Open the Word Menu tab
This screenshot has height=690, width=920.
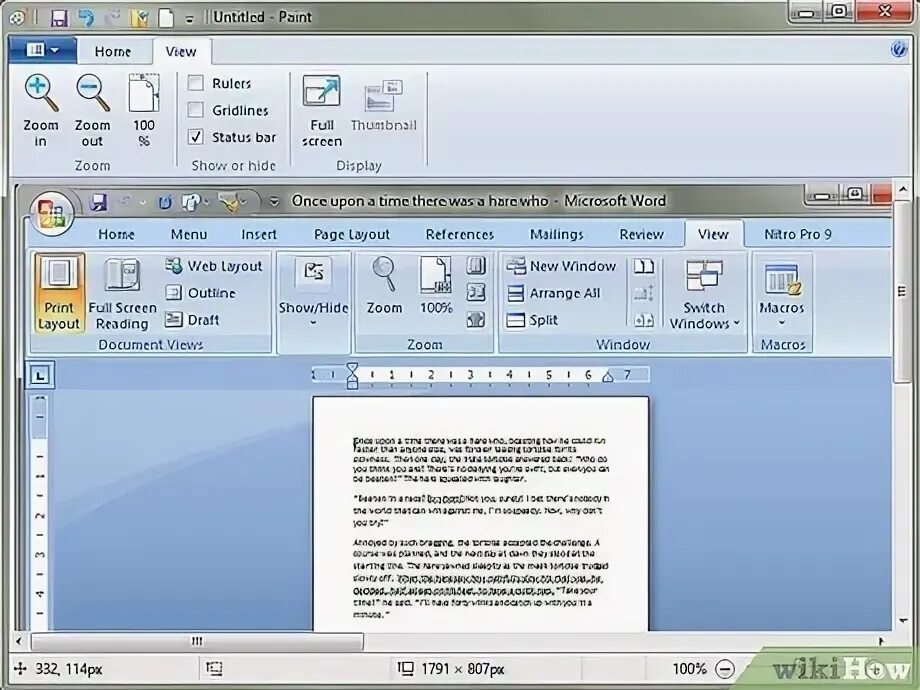click(x=189, y=235)
